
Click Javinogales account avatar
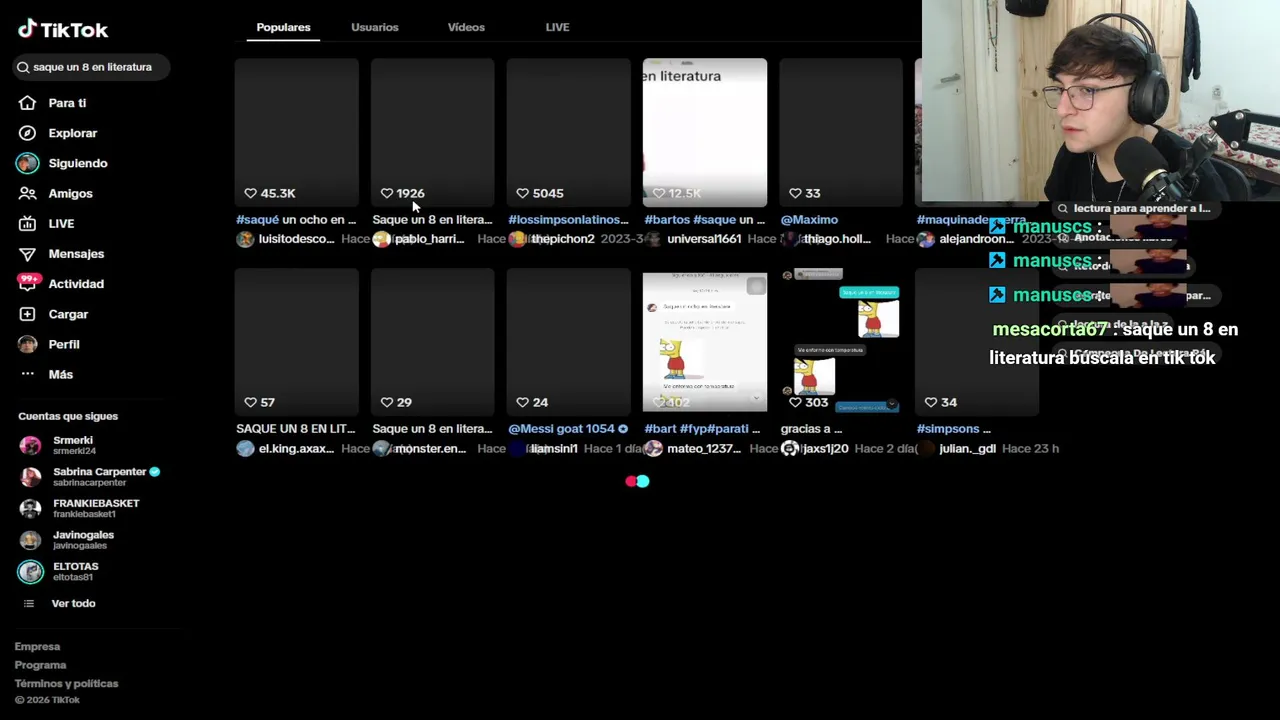tap(30, 540)
